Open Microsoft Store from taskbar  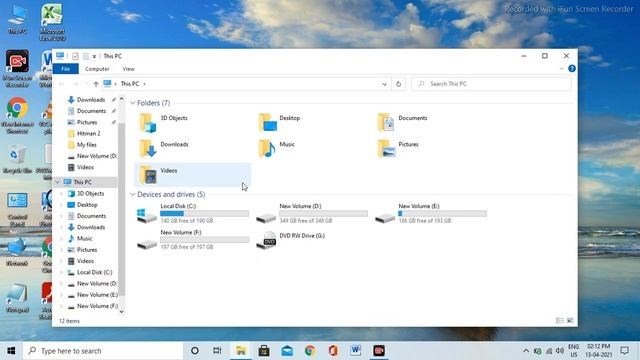(264, 351)
